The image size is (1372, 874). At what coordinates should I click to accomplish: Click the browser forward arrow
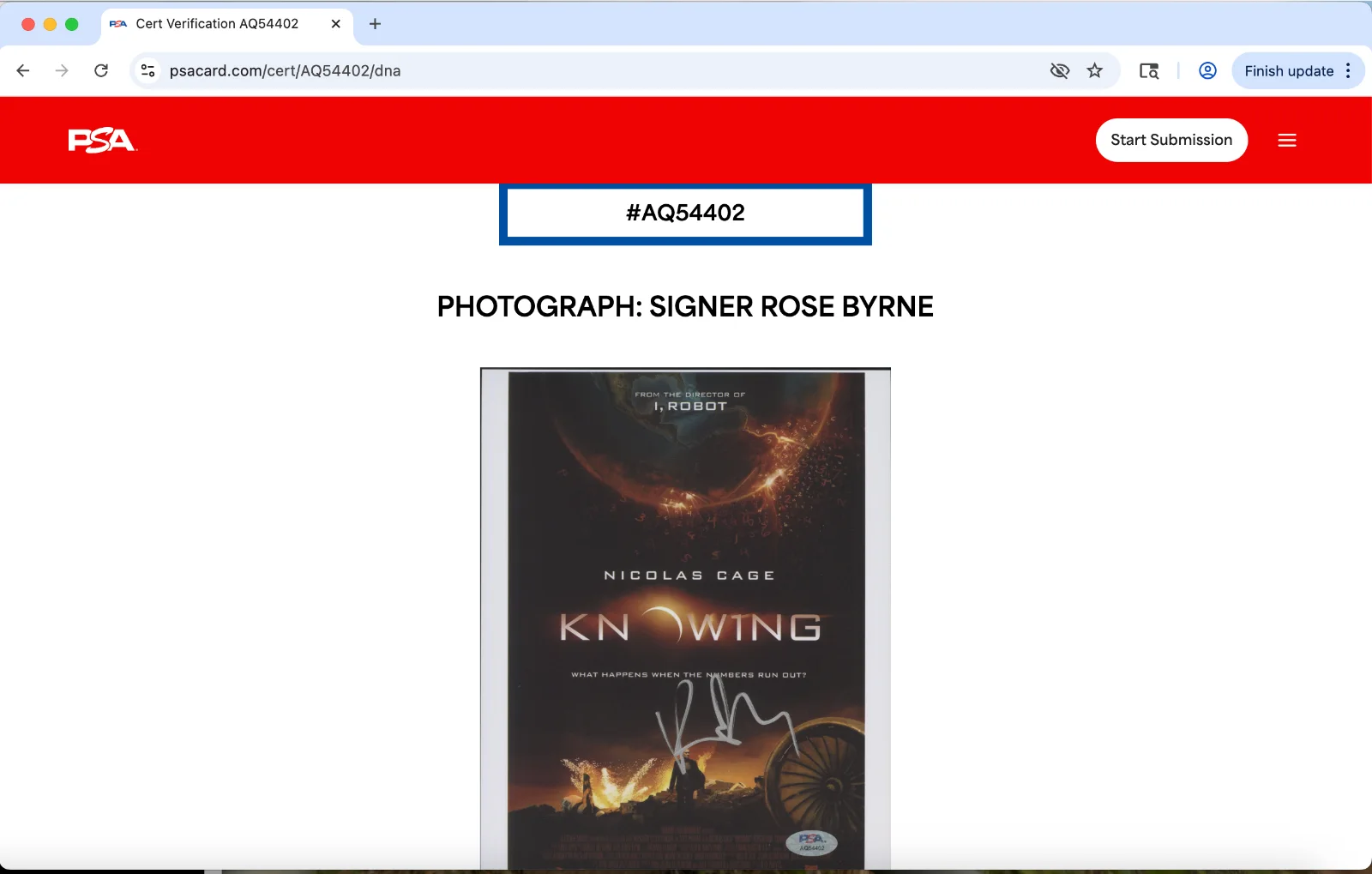(62, 71)
